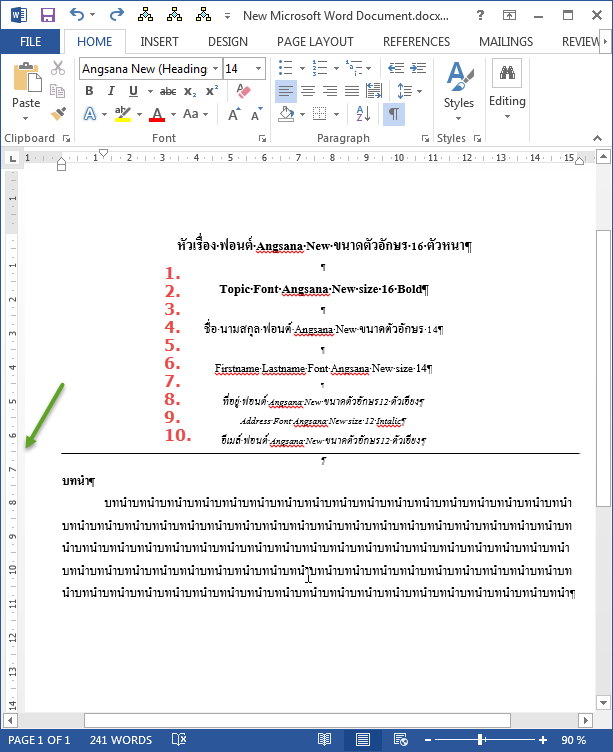
Task: Click the Paste clipboard icon
Action: coord(26,77)
